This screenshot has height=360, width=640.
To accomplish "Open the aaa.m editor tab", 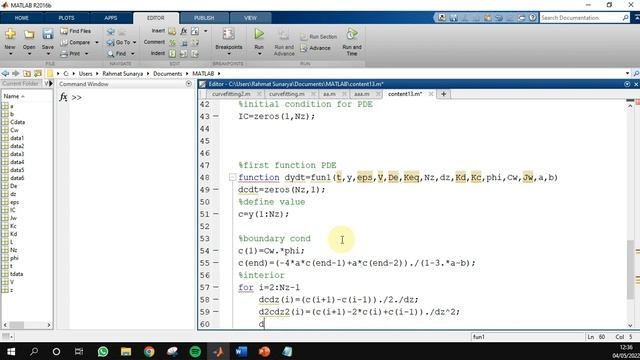I will (x=361, y=94).
